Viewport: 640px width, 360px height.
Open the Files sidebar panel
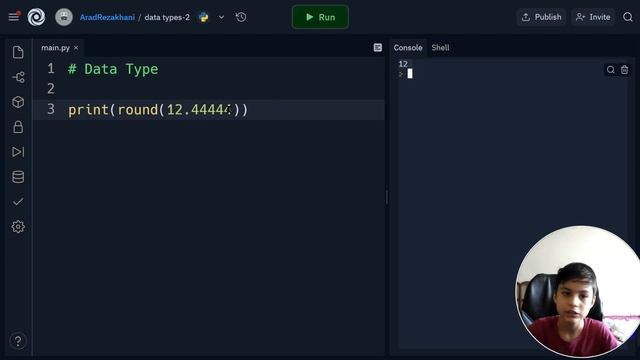tap(18, 52)
